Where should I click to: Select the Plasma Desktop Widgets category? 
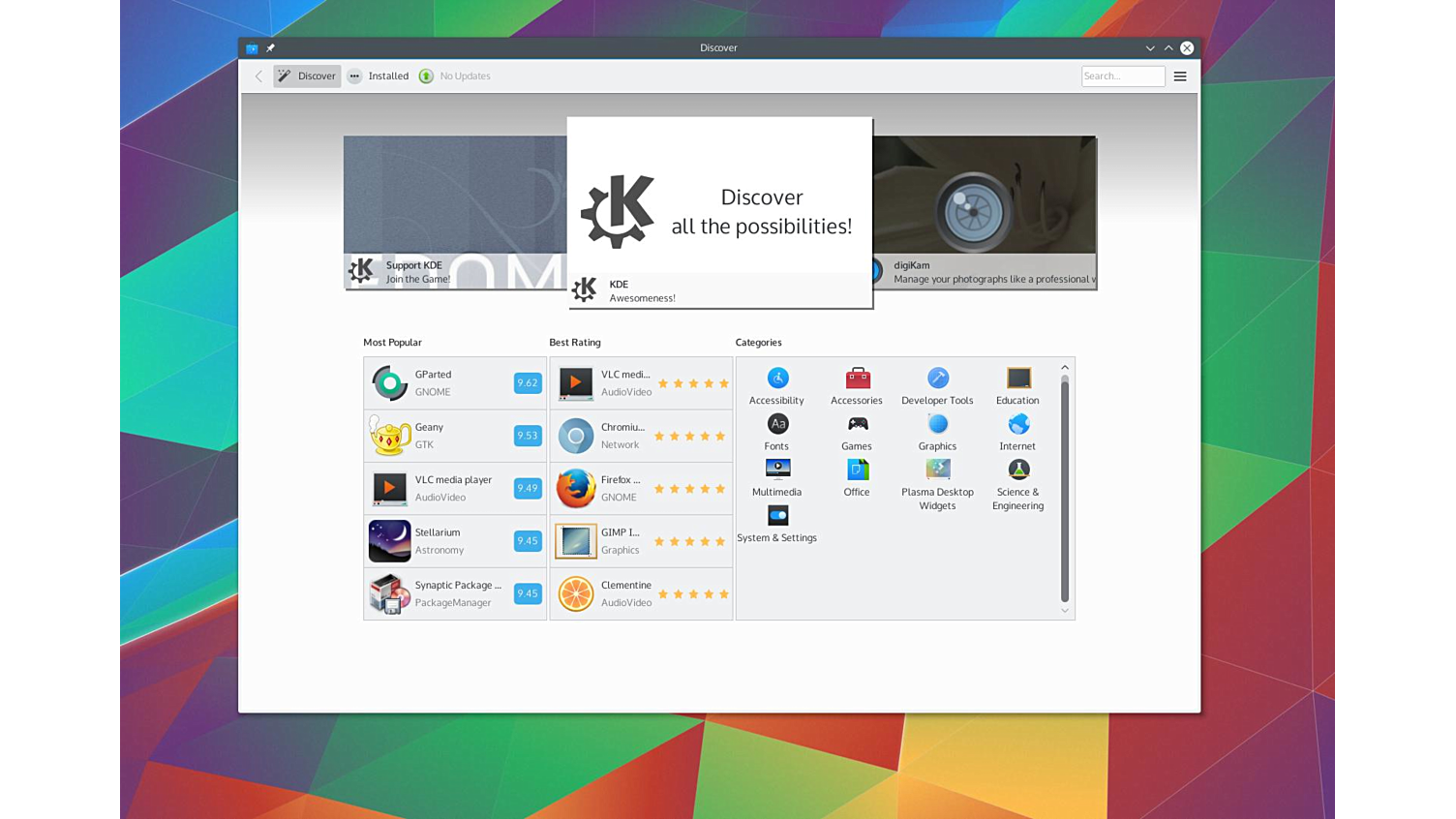(x=936, y=483)
